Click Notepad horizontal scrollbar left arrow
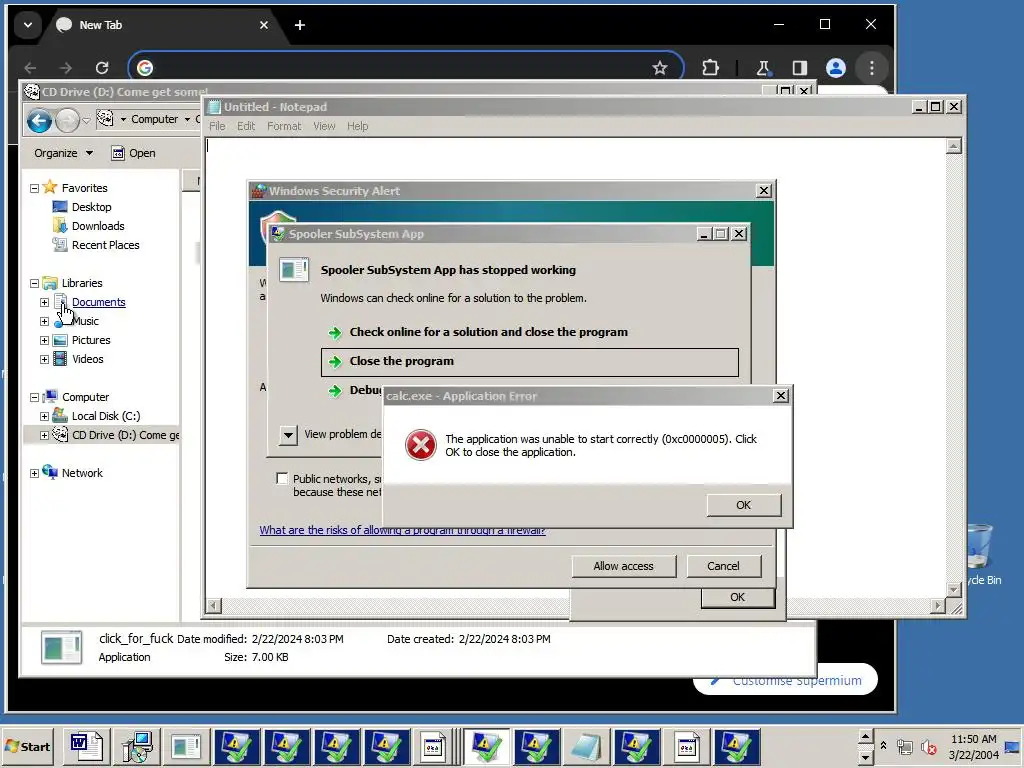 213,606
